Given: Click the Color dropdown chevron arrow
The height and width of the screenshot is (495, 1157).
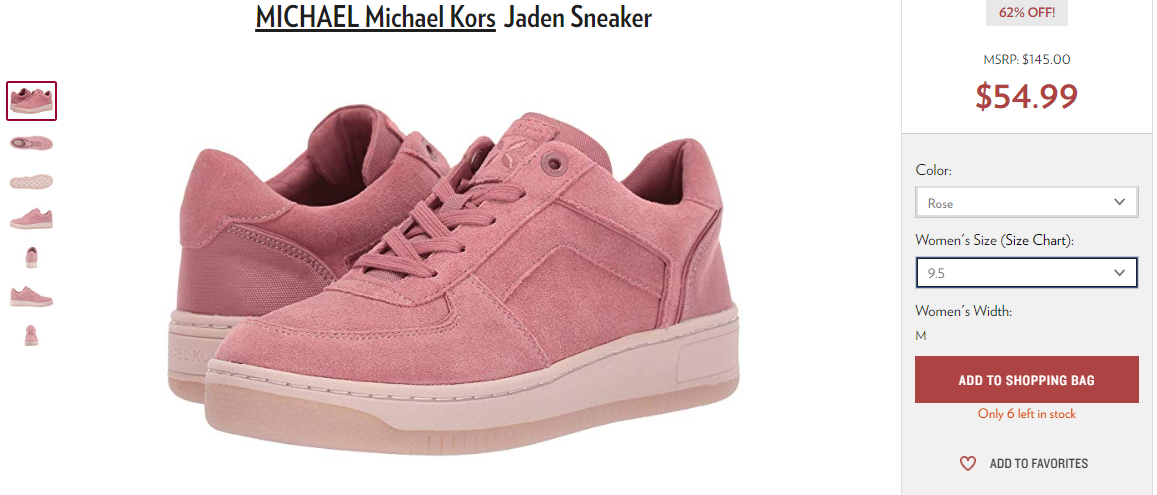Looking at the screenshot, I should 1119,202.
